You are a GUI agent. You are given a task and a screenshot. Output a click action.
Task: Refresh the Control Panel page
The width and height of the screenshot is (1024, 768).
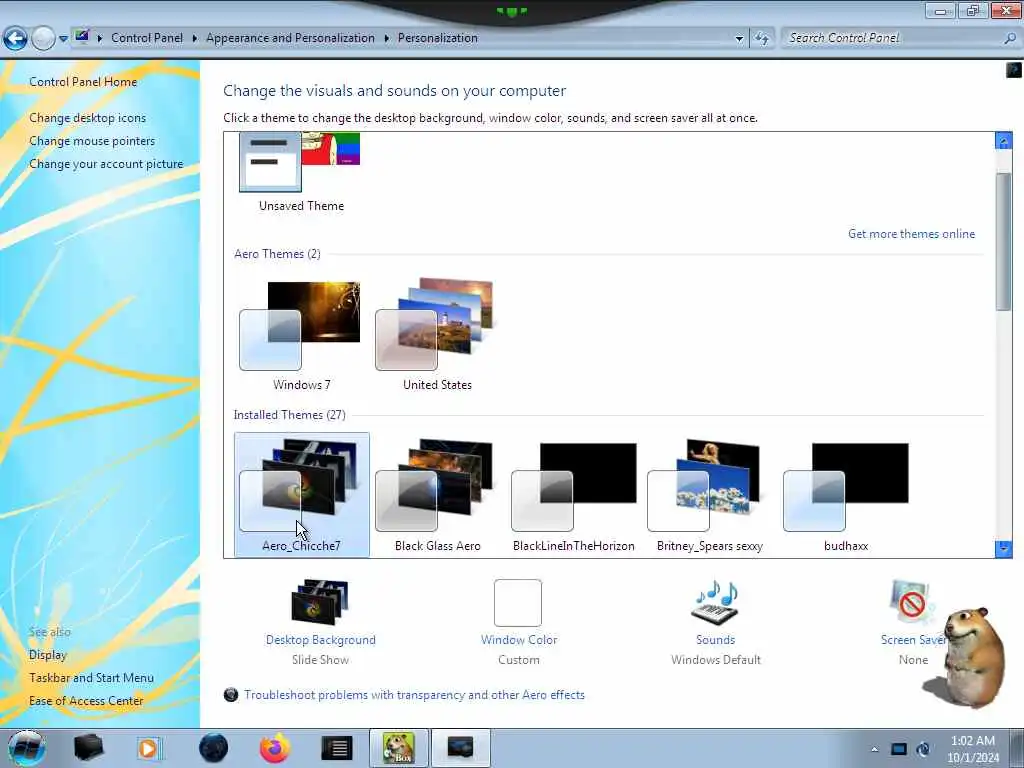[761, 39]
